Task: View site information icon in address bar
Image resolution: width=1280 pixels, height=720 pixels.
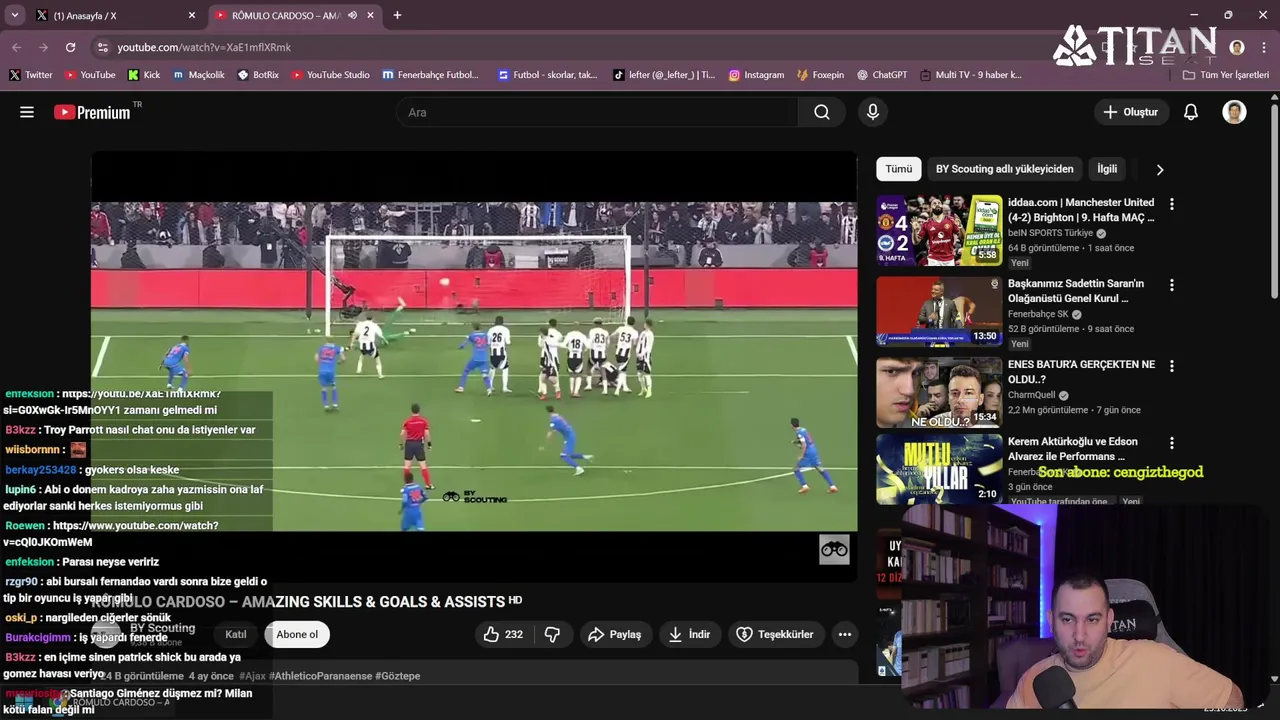Action: tap(102, 47)
